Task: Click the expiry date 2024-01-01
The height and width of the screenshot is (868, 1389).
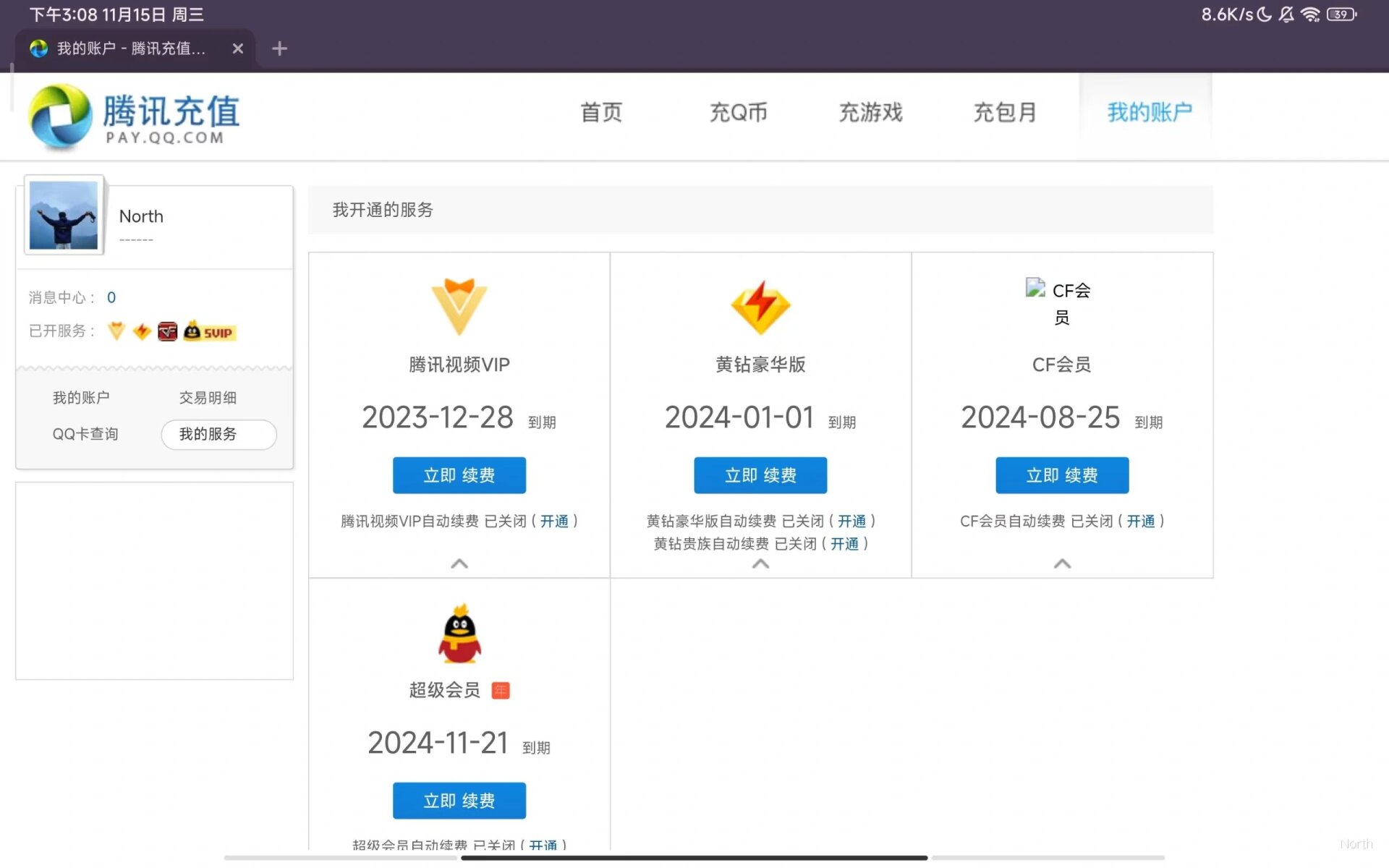Action: click(739, 417)
